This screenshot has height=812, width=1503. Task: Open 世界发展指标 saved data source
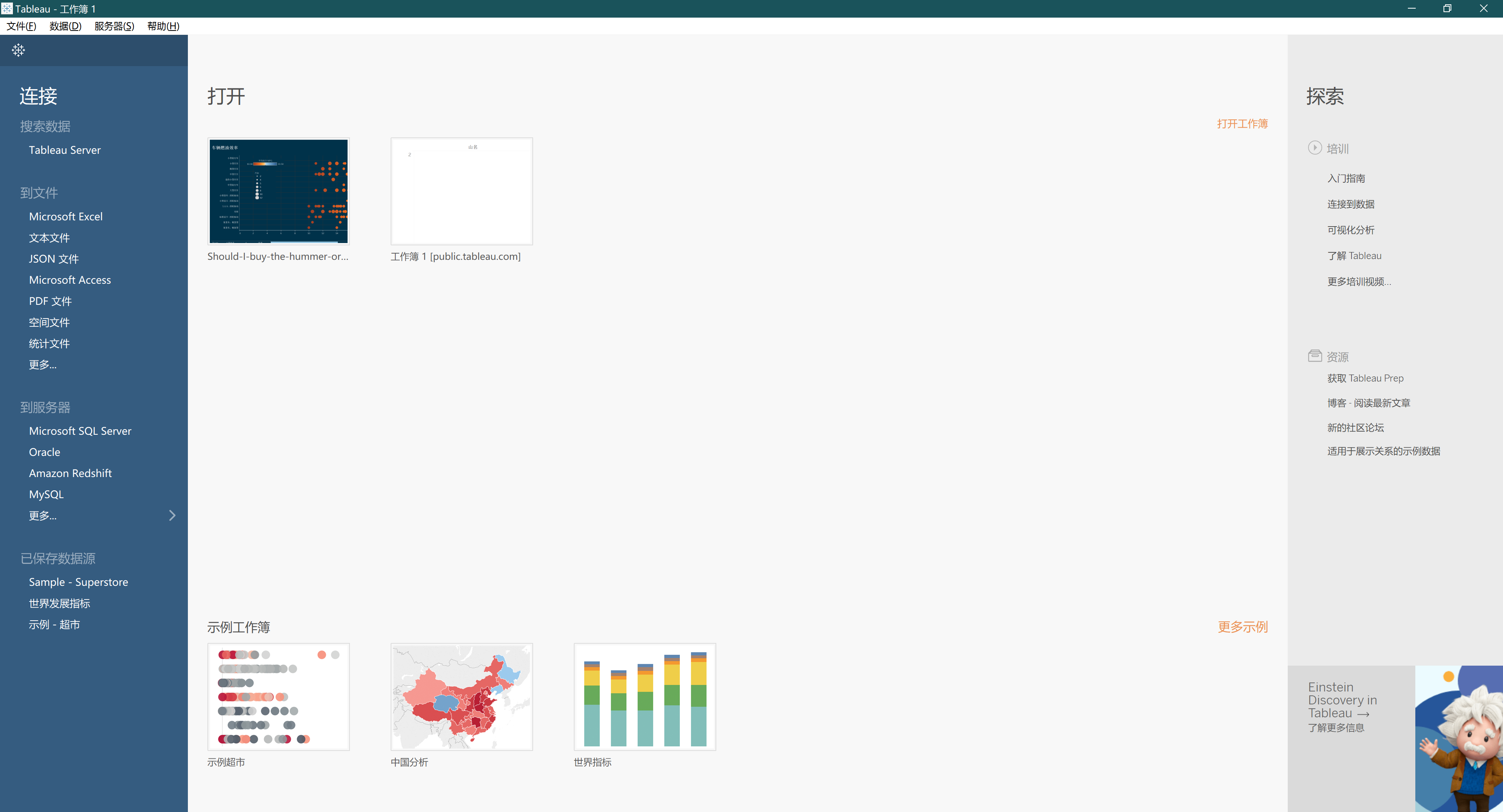point(59,603)
